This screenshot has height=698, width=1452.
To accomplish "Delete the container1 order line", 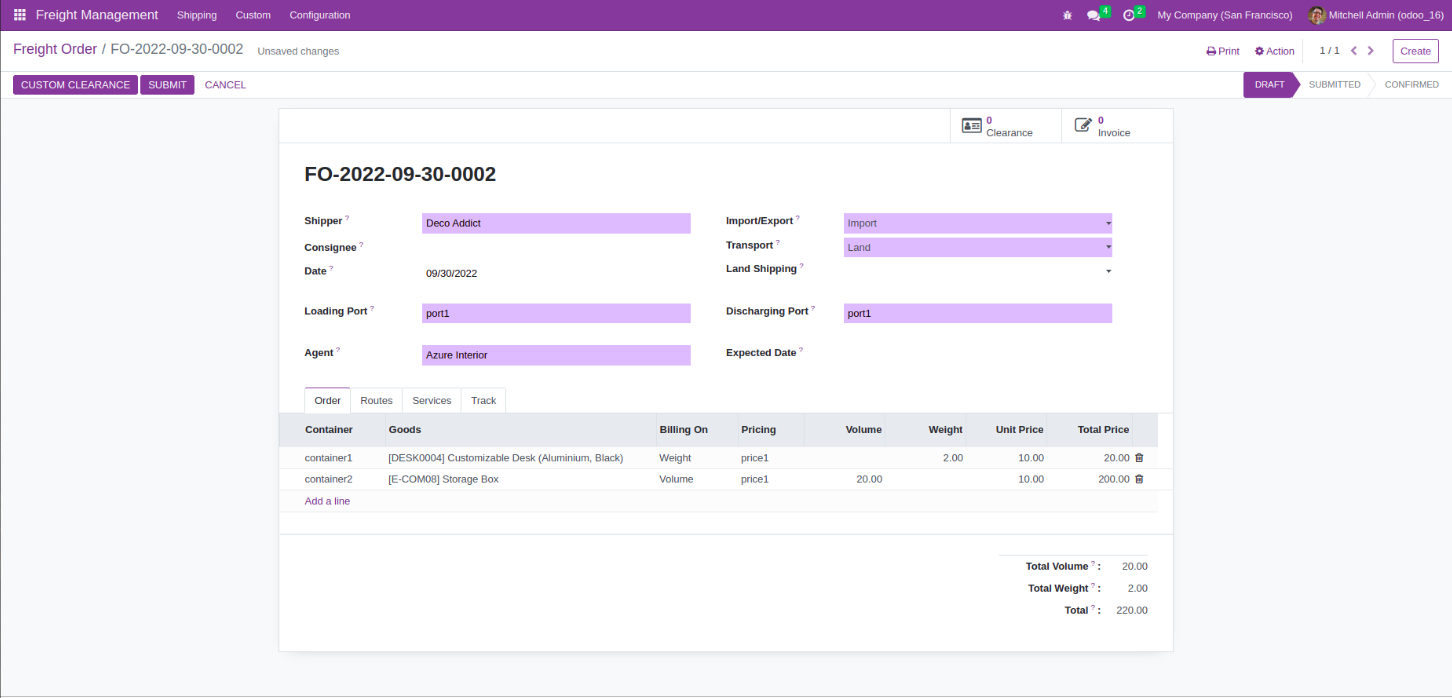I will 1139,458.
